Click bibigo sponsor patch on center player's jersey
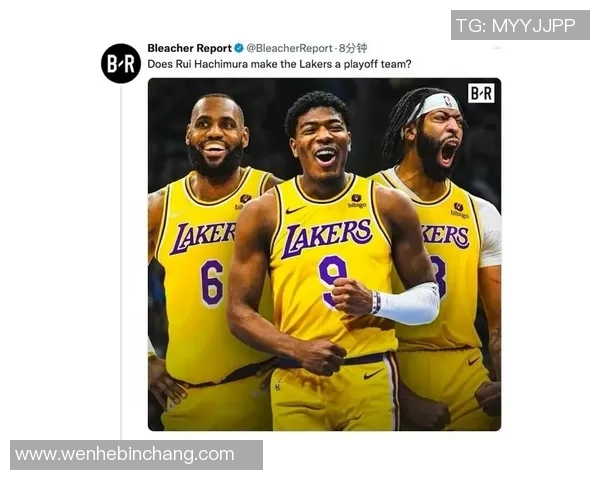The width and height of the screenshot is (600, 480). pos(355,202)
